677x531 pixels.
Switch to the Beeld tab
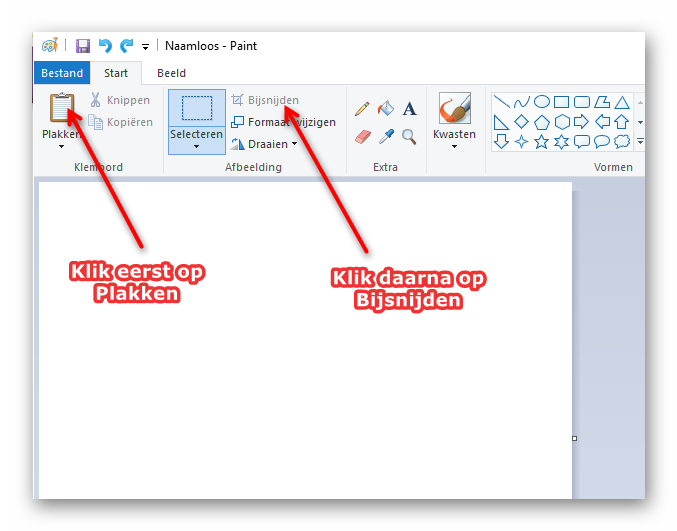pos(171,73)
